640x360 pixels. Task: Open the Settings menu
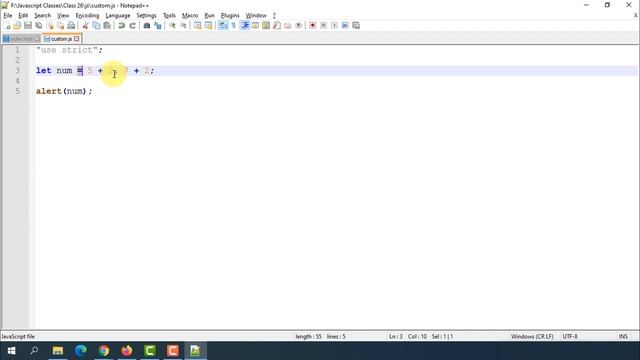(x=146, y=16)
